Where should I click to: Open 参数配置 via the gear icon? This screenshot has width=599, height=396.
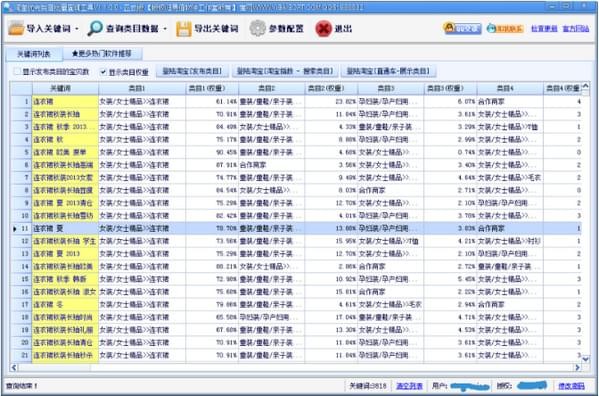[x=257, y=29]
